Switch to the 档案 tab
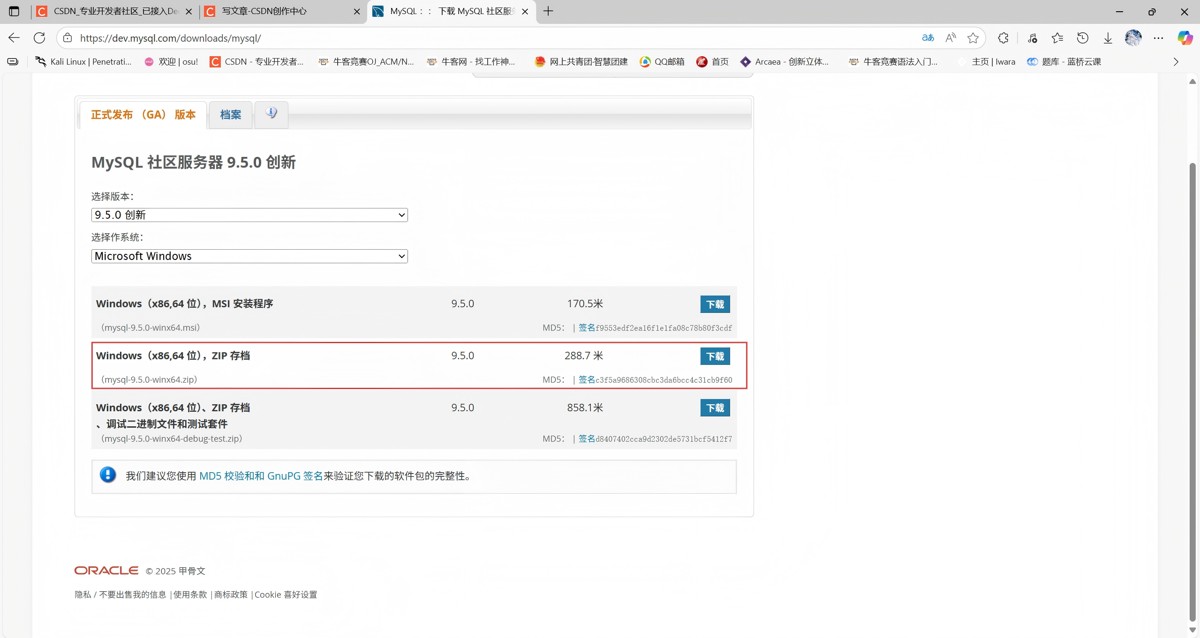The width and height of the screenshot is (1200, 638). click(x=231, y=115)
